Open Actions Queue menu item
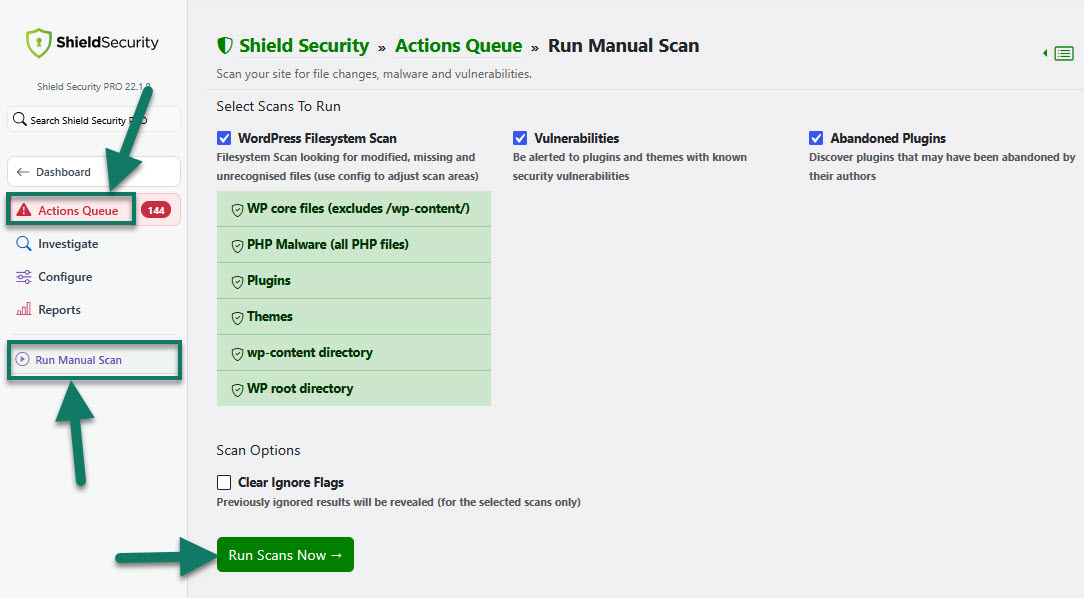Screen dimensions: 1084x598 94,210
